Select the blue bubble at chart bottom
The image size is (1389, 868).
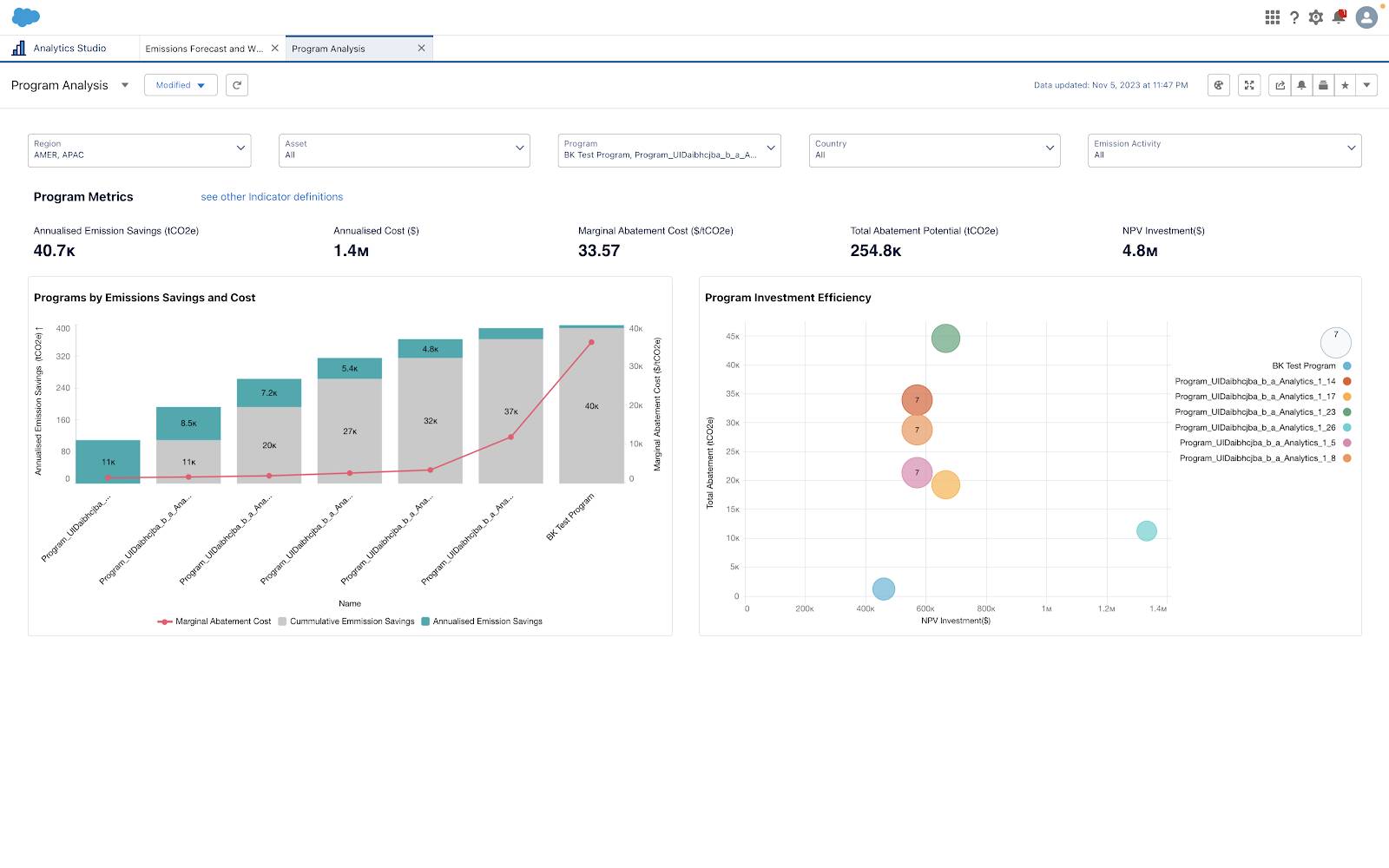(x=883, y=589)
